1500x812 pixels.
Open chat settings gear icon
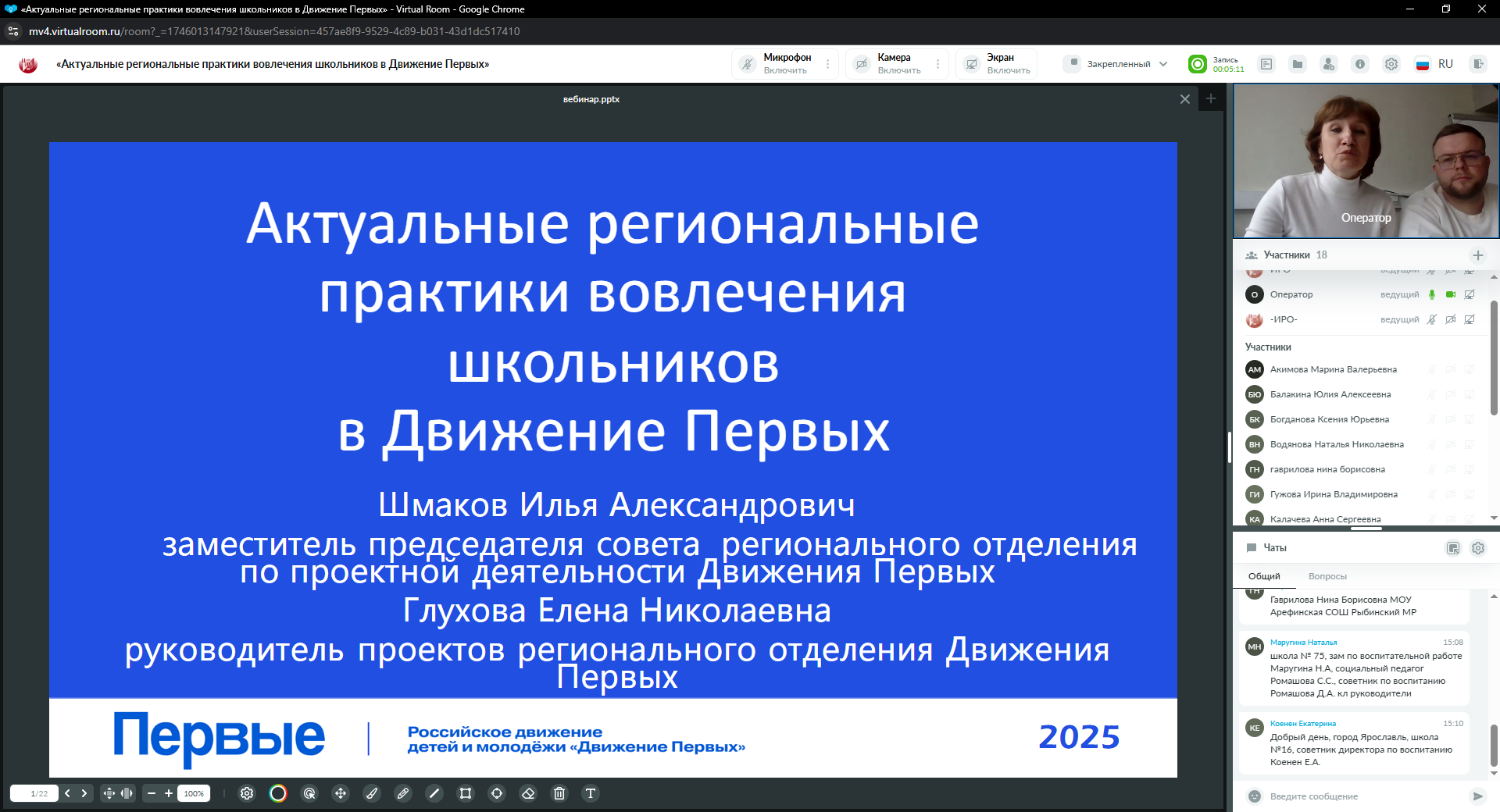coord(1478,548)
